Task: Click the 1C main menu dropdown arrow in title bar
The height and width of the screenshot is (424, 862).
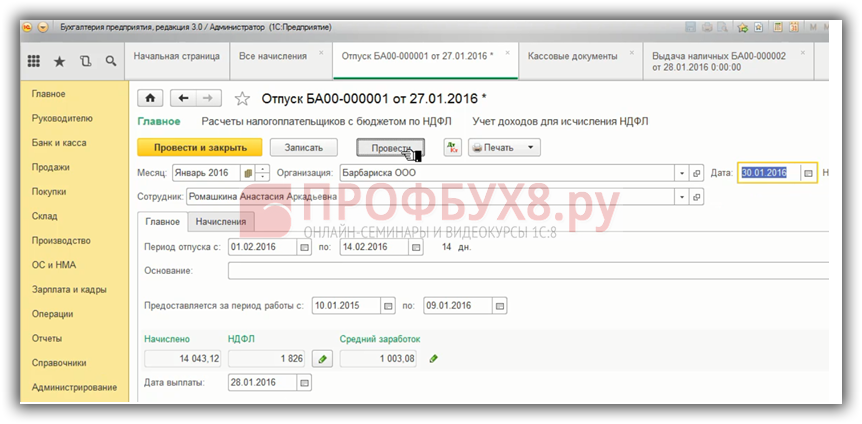Action: point(44,27)
